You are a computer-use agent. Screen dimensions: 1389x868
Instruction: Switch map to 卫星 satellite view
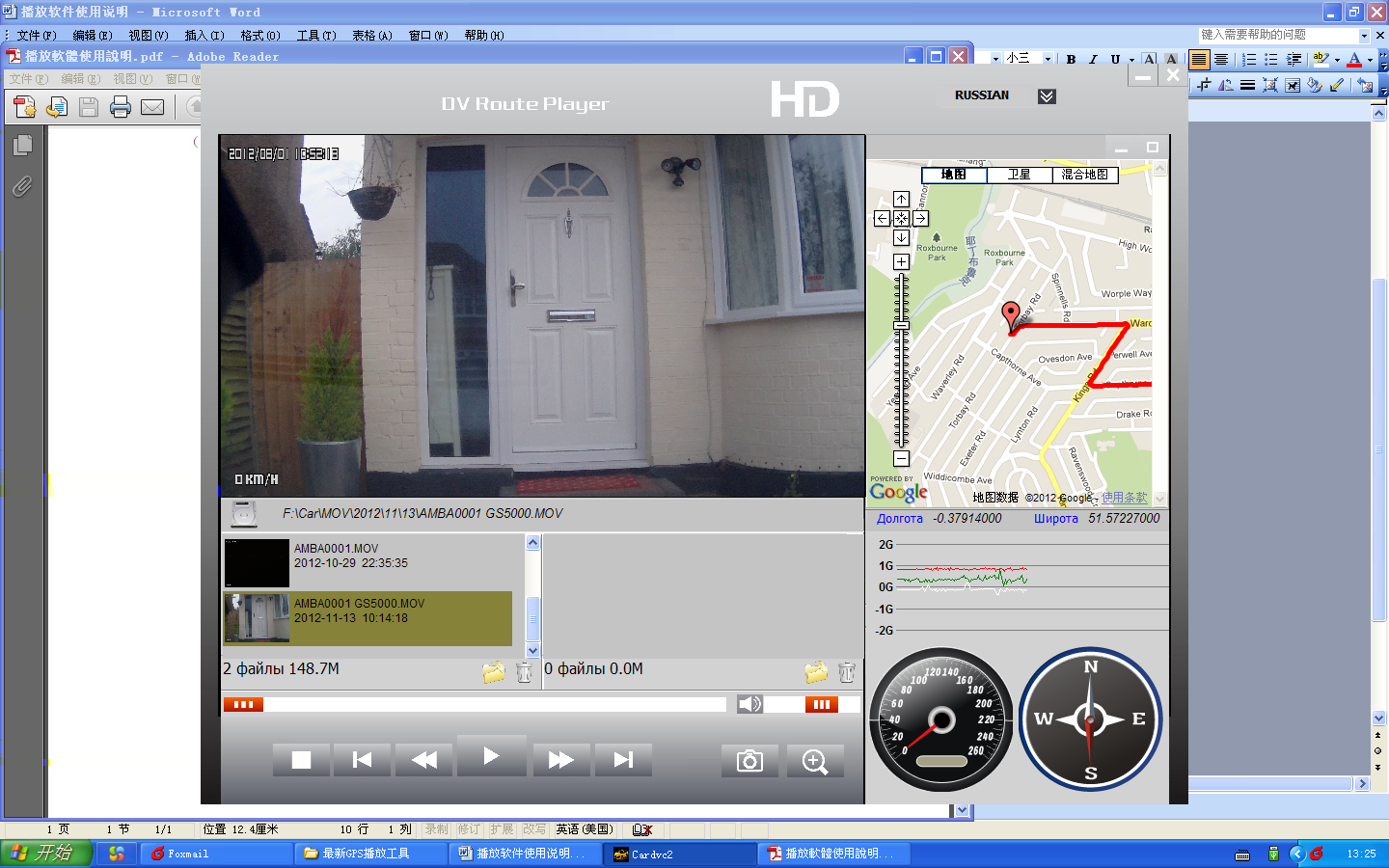coord(1020,175)
